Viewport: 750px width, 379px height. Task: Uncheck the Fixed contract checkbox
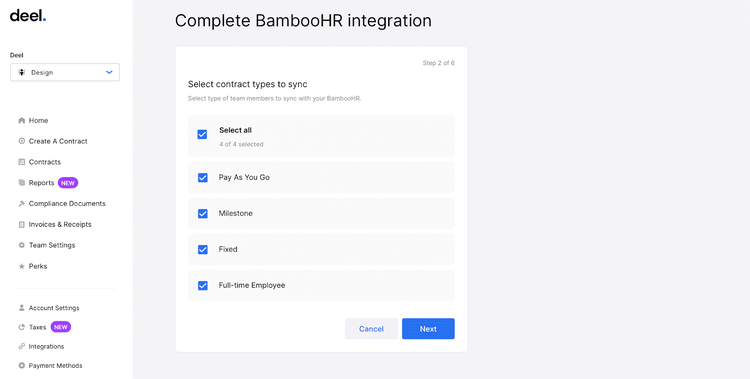pyautogui.click(x=203, y=249)
